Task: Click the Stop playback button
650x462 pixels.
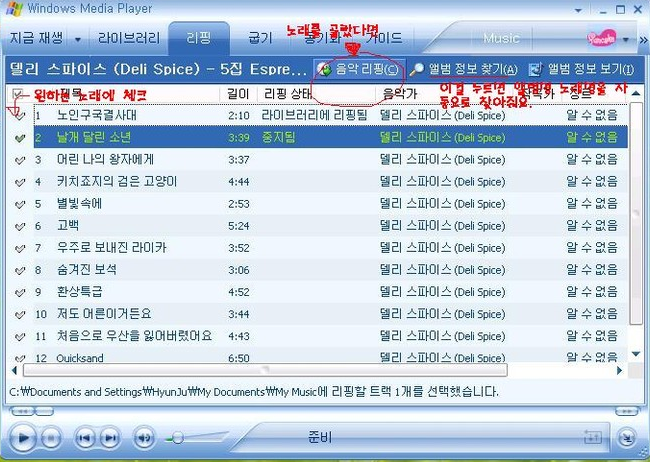Action: click(51, 438)
